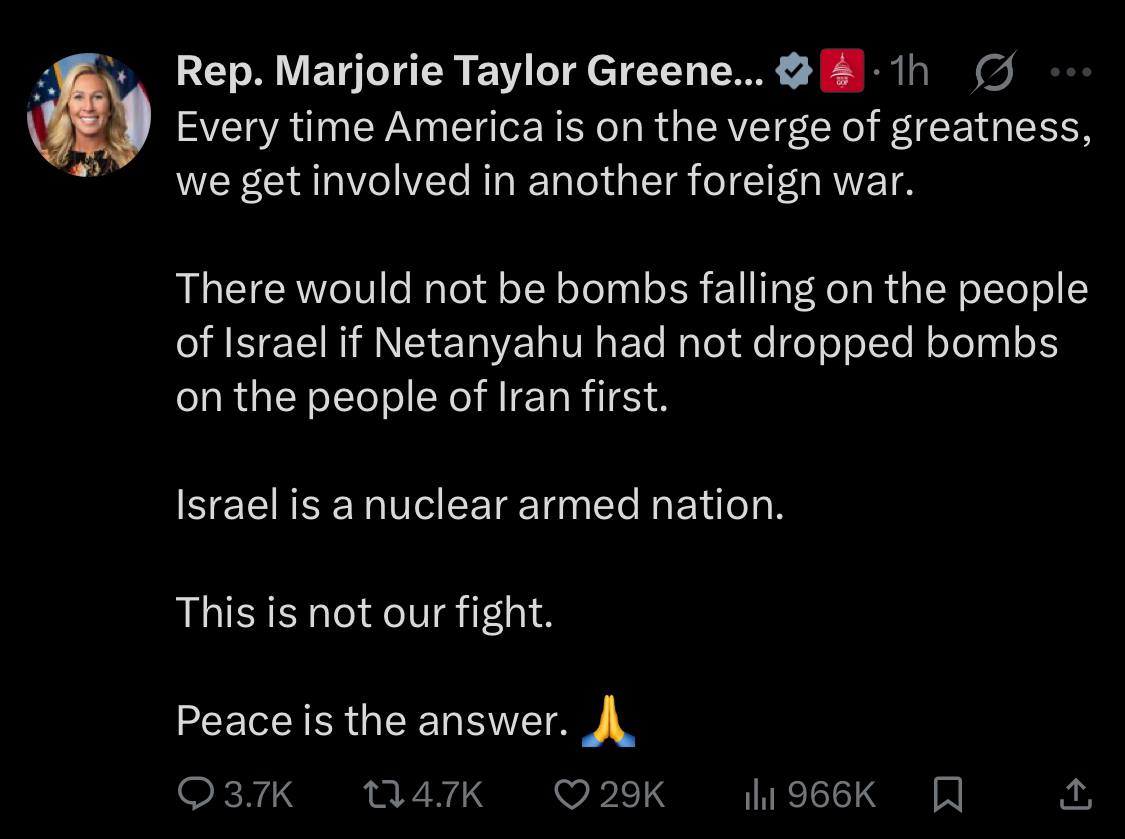
Task: Open Marjorie Taylor Greene's profile picture
Action: (x=89, y=115)
